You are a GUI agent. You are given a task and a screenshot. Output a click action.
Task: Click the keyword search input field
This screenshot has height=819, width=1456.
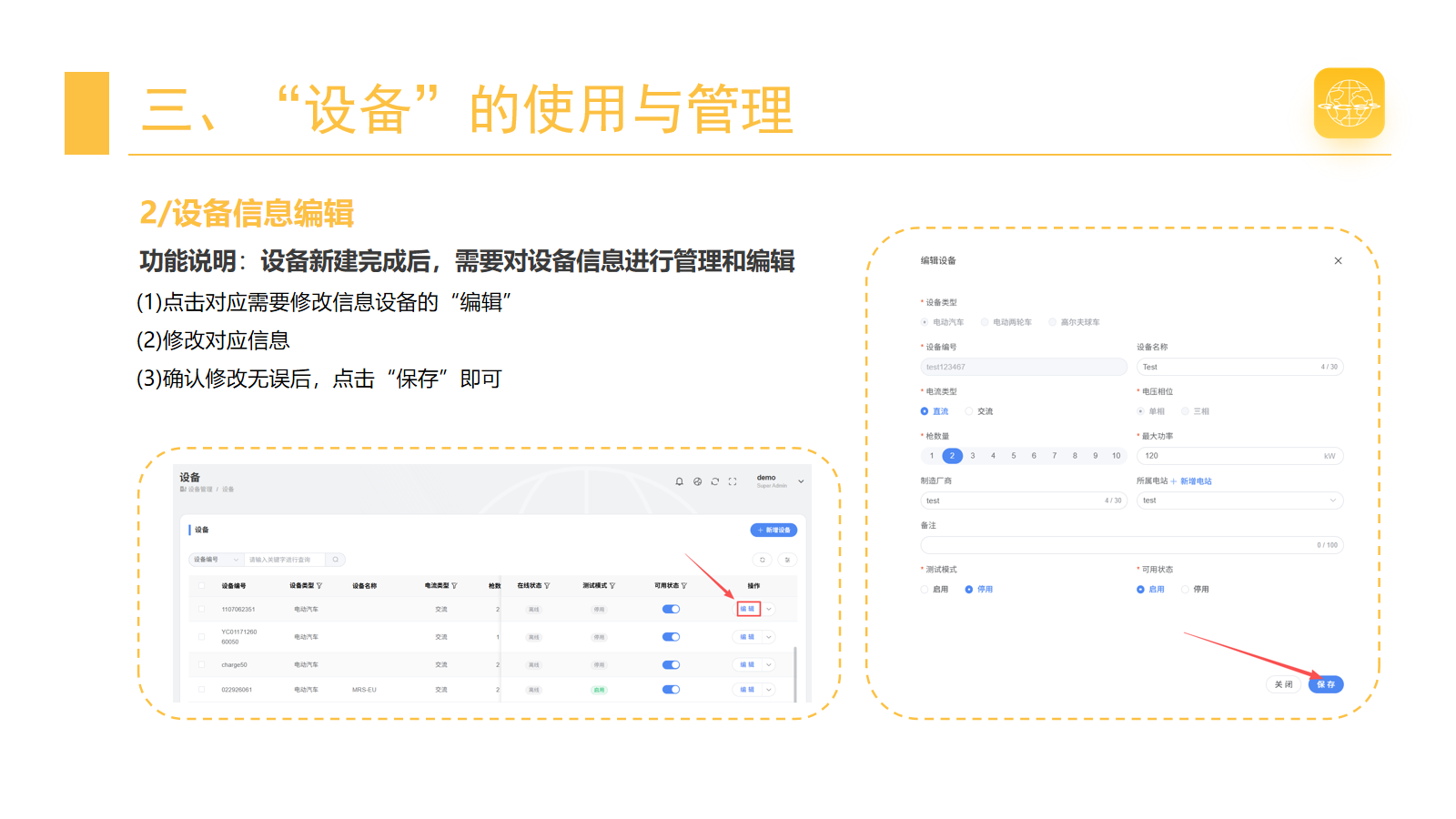285,560
